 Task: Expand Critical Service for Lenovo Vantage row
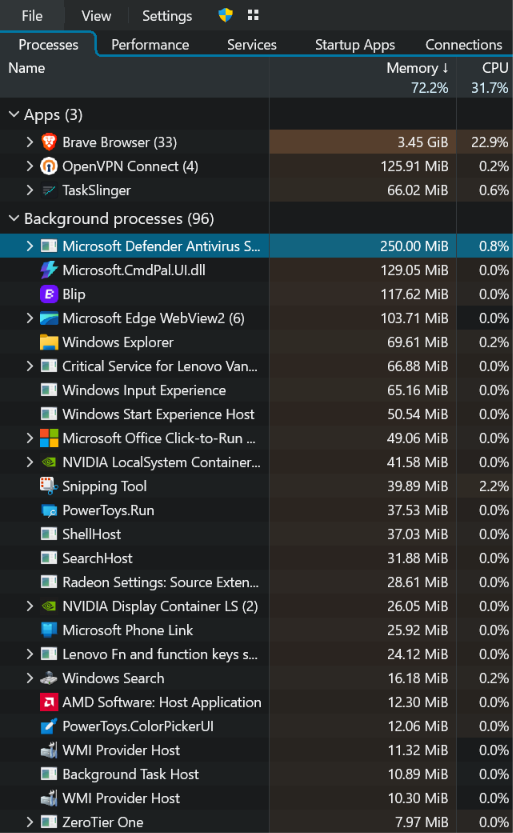30,366
